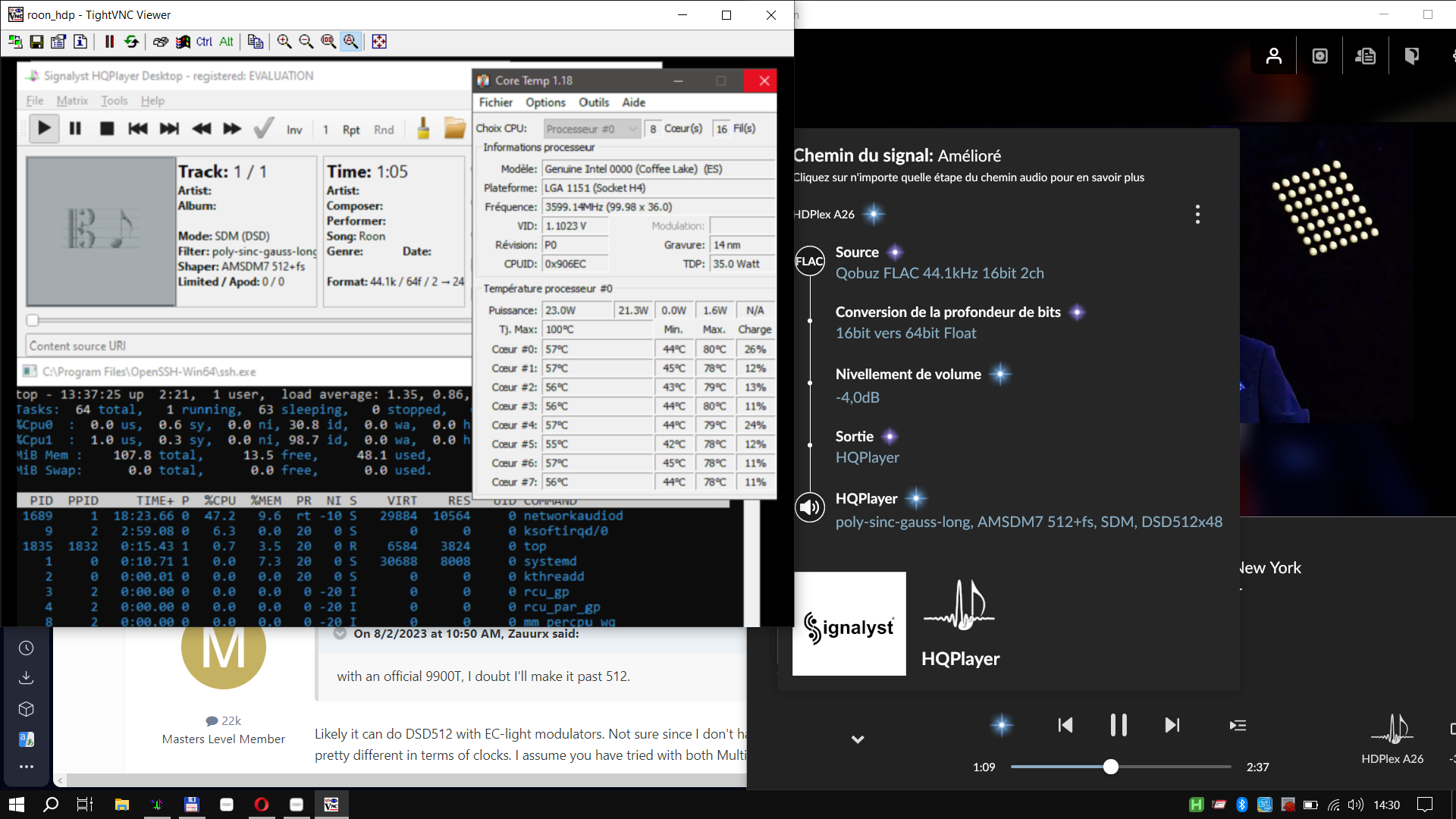The height and width of the screenshot is (819, 1456).
Task: Skip to previous track in HQPlayer
Action: [138, 129]
